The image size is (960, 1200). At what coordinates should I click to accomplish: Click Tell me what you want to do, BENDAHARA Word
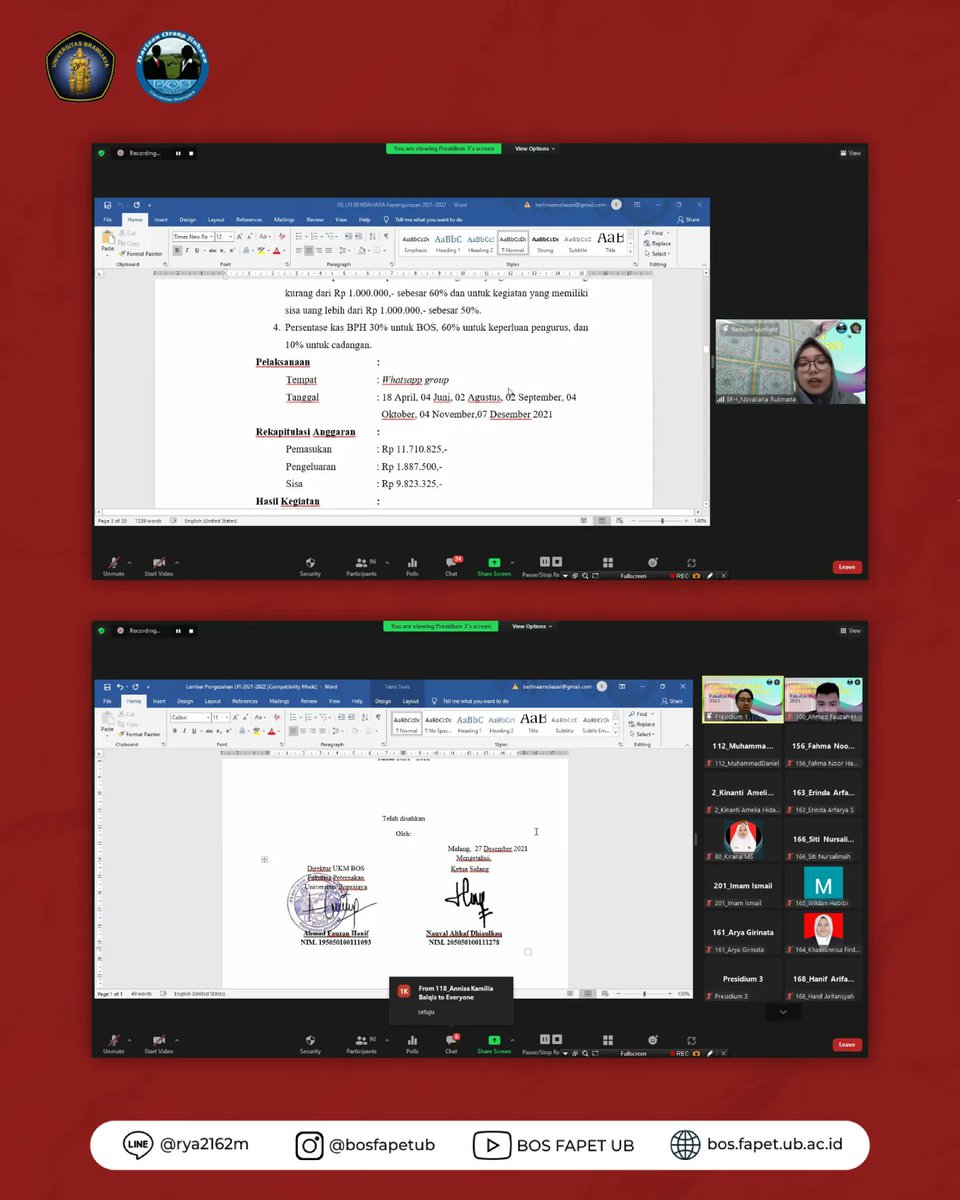pyautogui.click(x=423, y=219)
